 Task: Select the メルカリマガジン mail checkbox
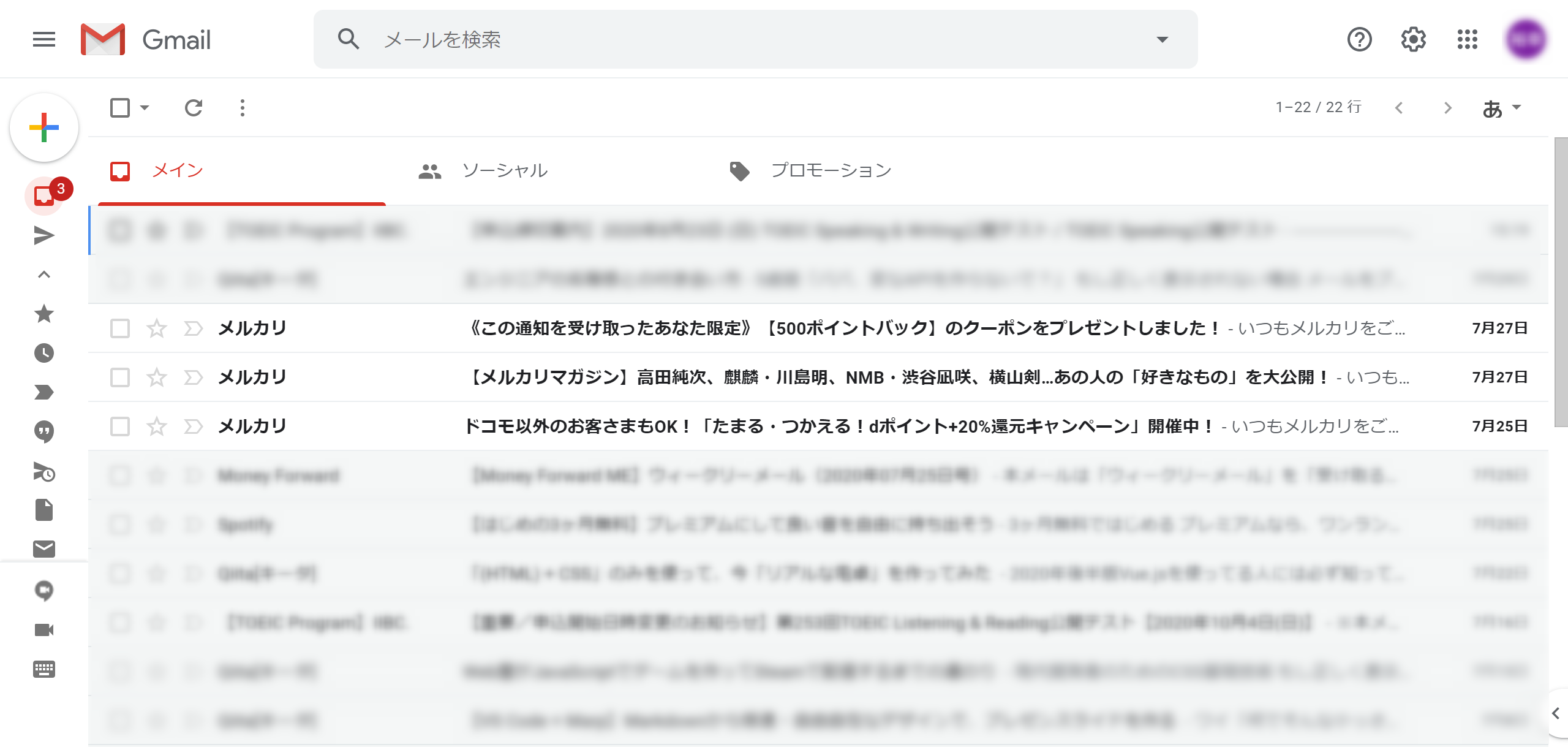(120, 377)
